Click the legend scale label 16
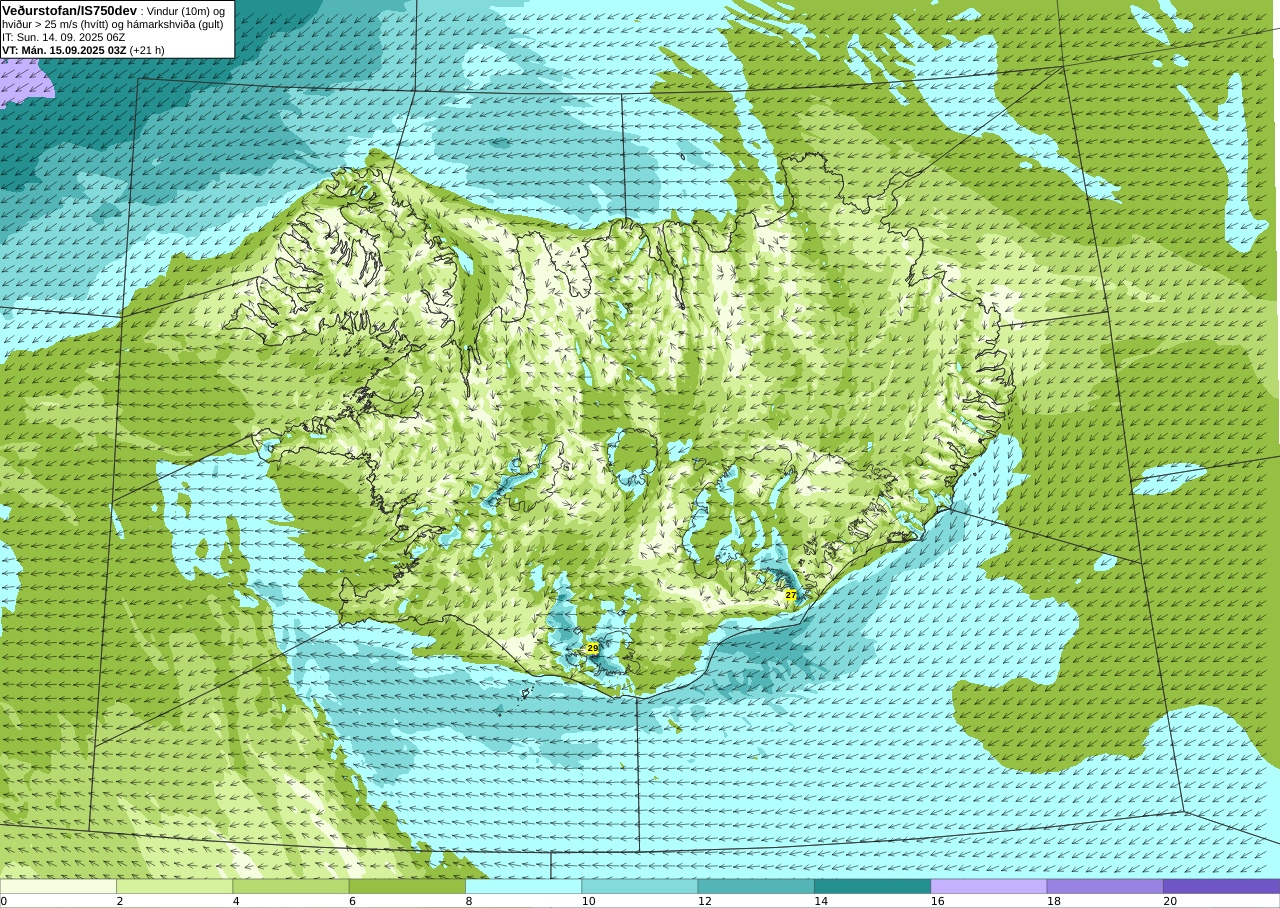 tap(937, 901)
